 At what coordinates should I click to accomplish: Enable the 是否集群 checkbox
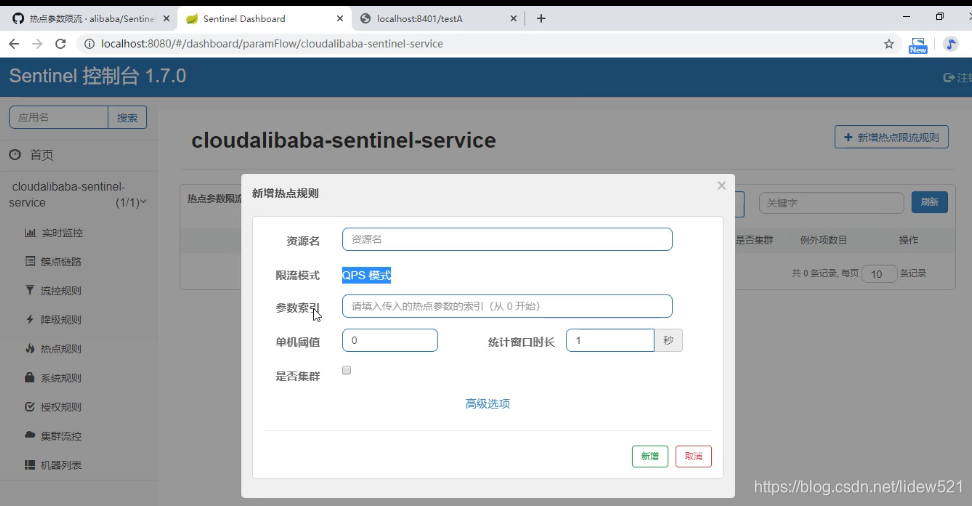tap(347, 370)
